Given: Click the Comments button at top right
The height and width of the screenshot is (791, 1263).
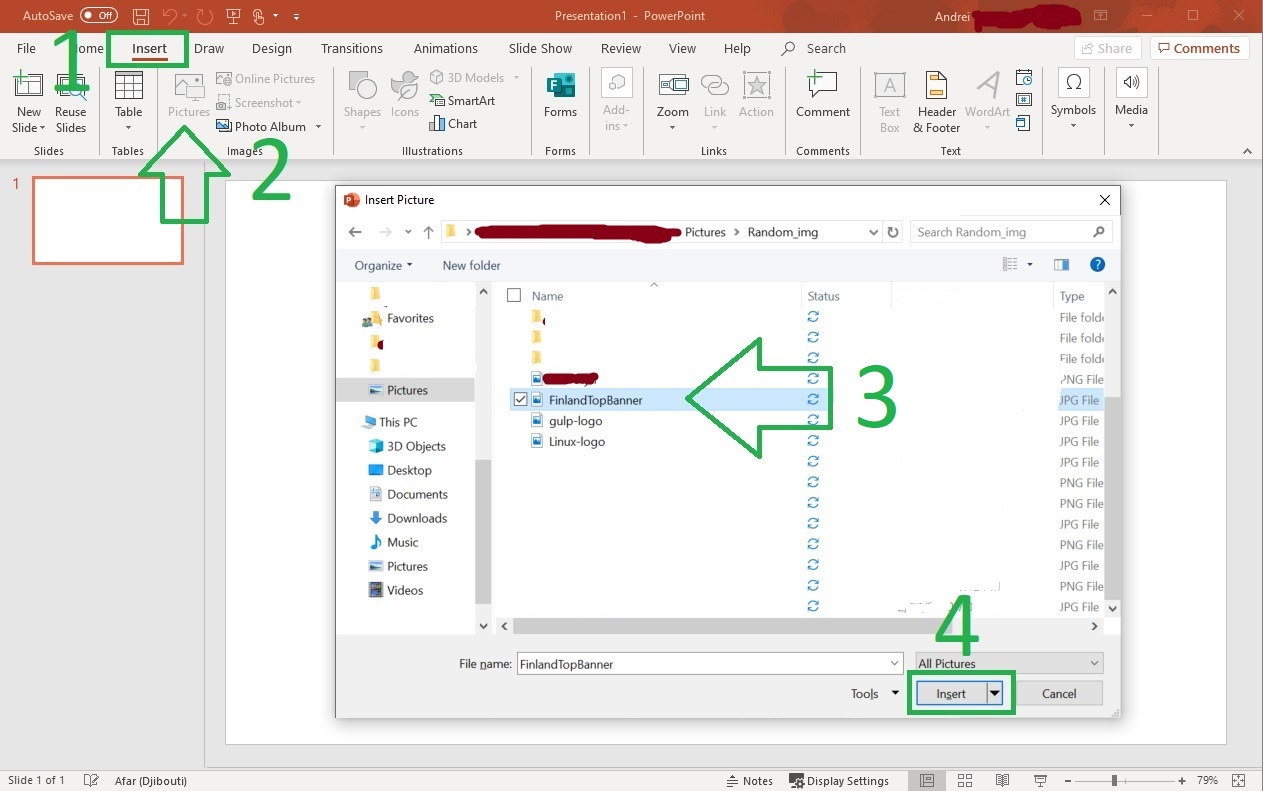Looking at the screenshot, I should point(1201,48).
